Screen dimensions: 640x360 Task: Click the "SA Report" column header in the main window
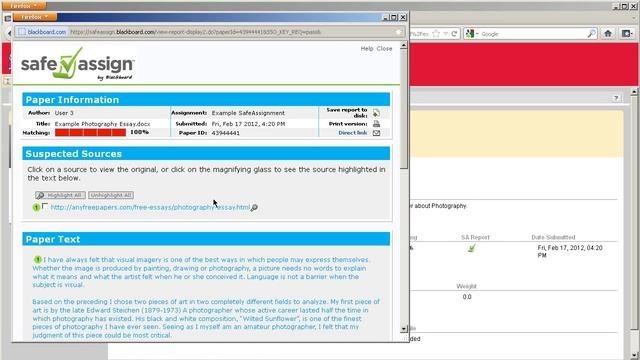475,237
